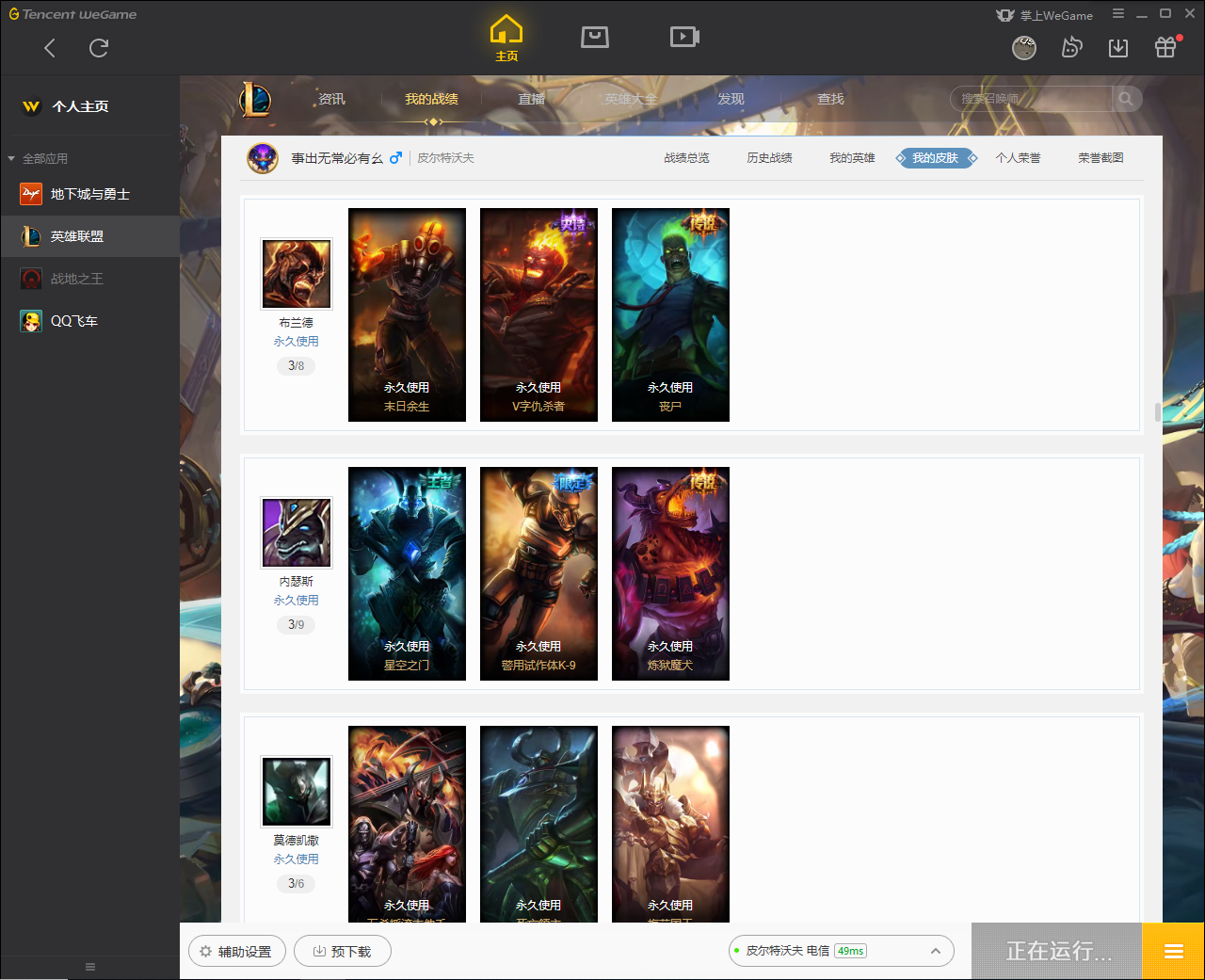The width and height of the screenshot is (1205, 980).
Task: Select QQ飞车 in the sidebar
Action: click(x=89, y=321)
